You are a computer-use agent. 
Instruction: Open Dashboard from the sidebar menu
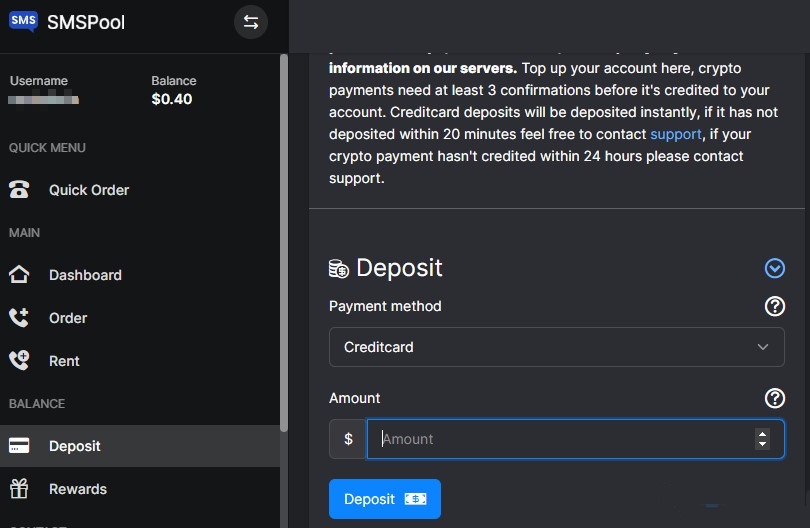[85, 275]
